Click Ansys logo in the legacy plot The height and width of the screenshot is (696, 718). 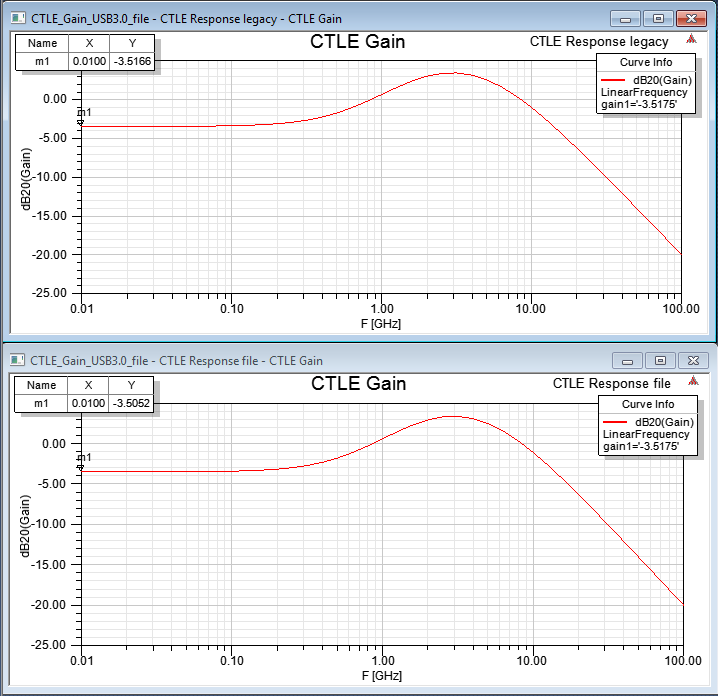tap(691, 39)
